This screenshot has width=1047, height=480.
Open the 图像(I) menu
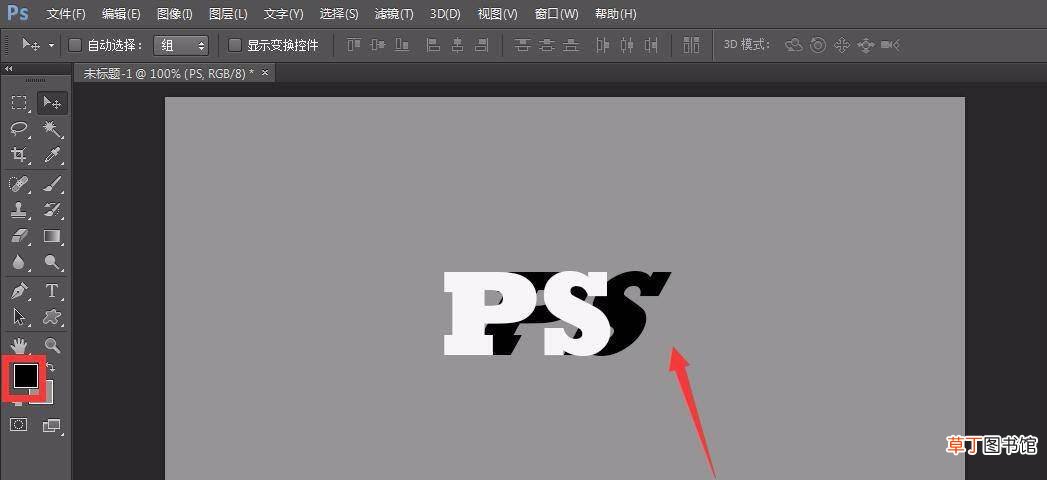[x=174, y=13]
